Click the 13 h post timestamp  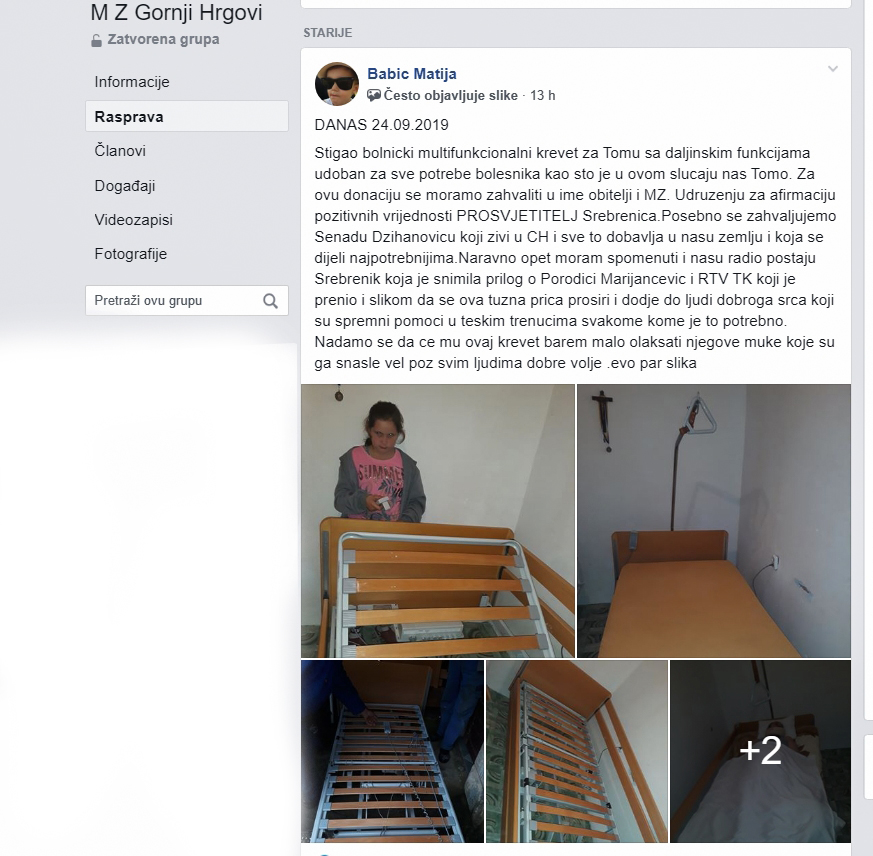[543, 95]
